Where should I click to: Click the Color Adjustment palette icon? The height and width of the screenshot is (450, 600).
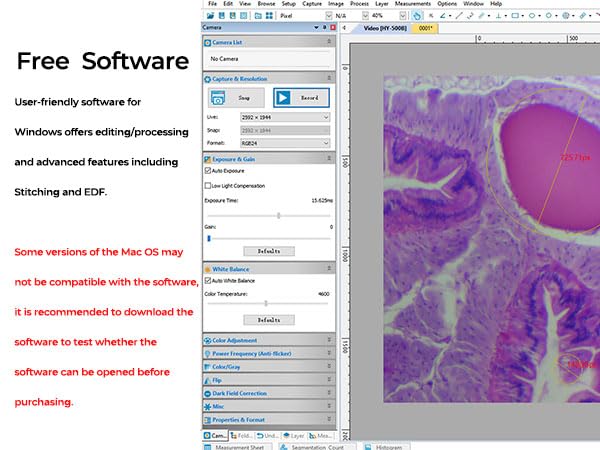pos(207,340)
